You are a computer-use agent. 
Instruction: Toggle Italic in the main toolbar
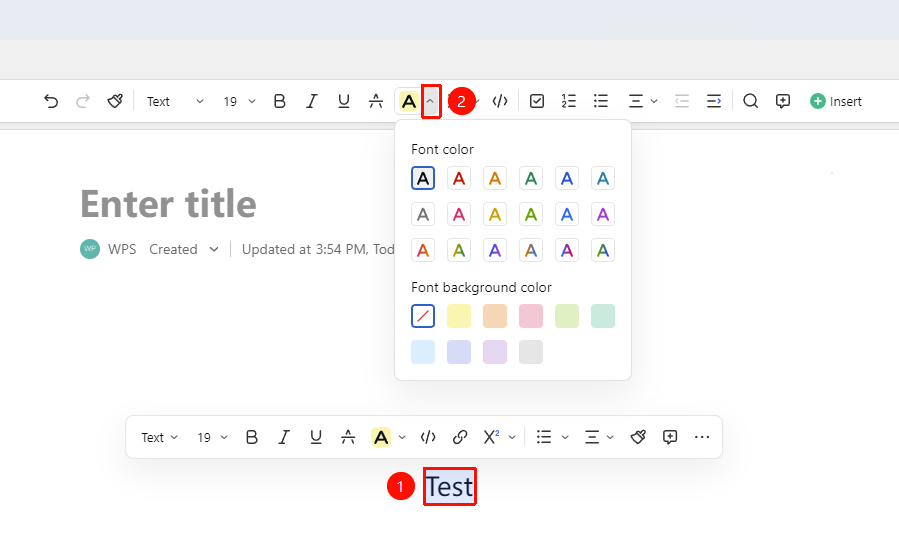point(311,101)
